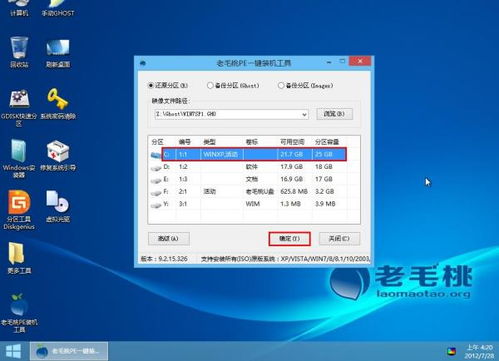Launch the Windows installer desktop icon
This screenshot has height=361, width=499.
(x=19, y=159)
